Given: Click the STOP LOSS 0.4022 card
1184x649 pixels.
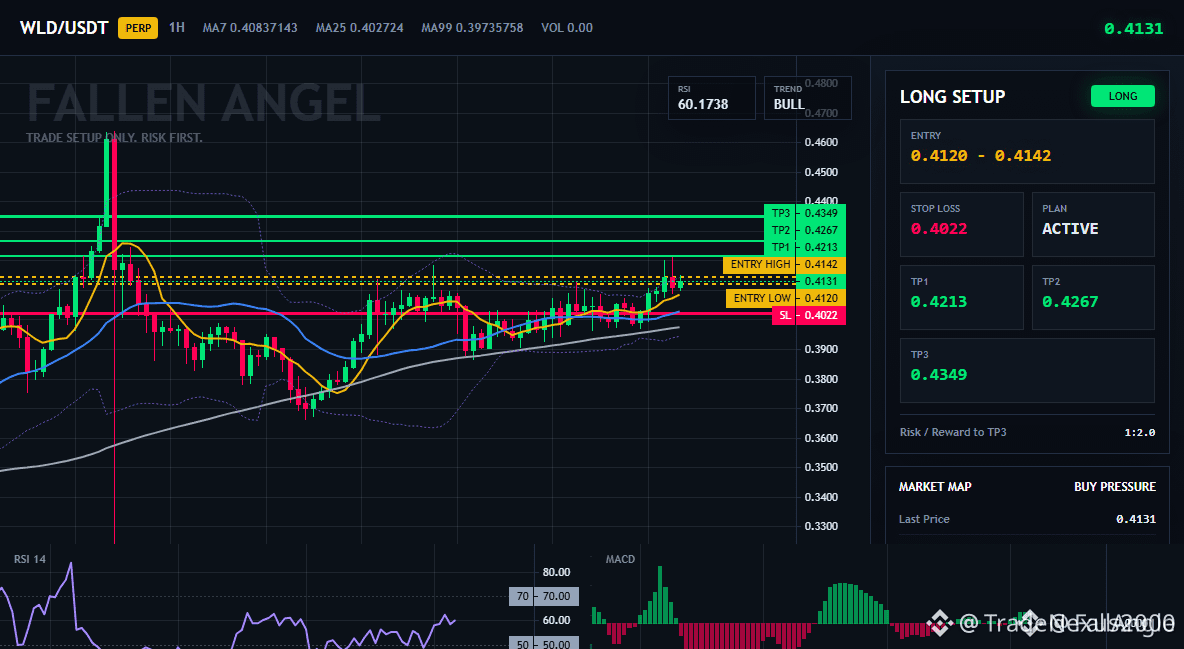Looking at the screenshot, I should (961, 224).
